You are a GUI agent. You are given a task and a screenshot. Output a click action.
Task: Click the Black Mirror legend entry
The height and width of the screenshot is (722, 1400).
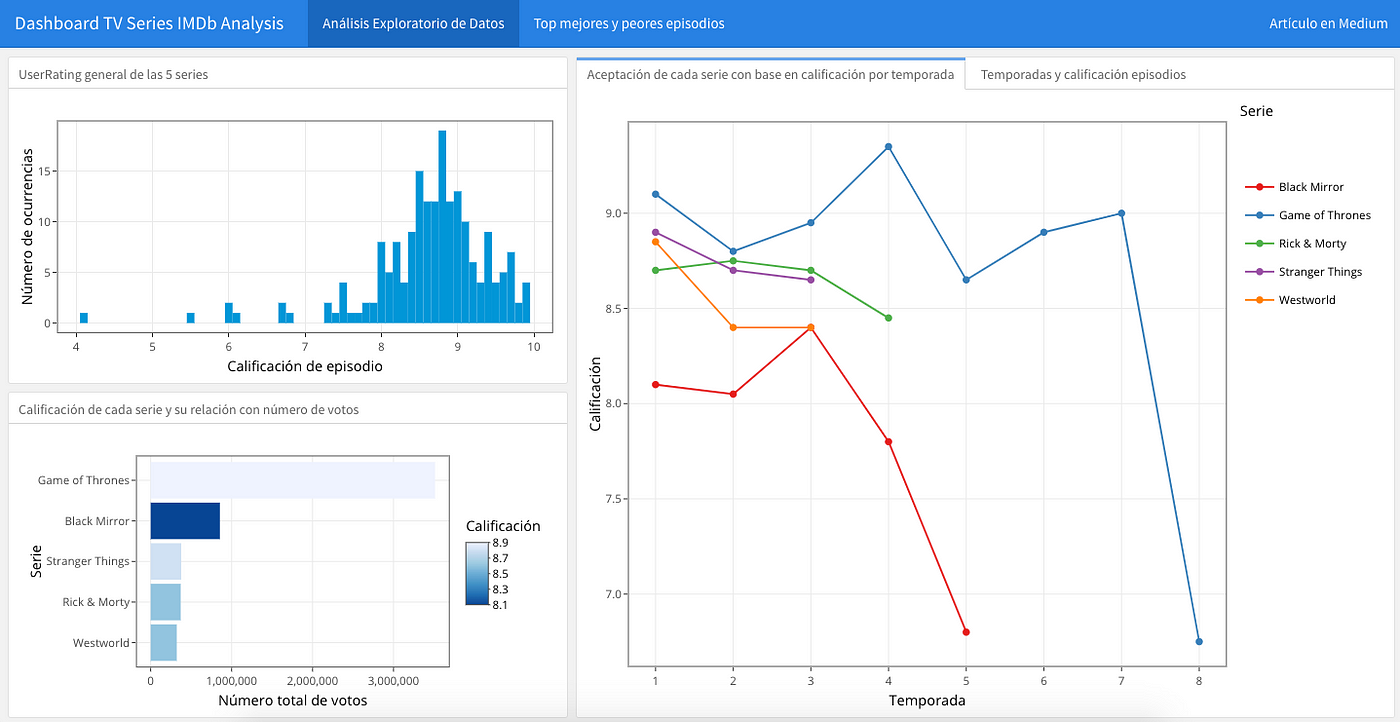pyautogui.click(x=1294, y=187)
